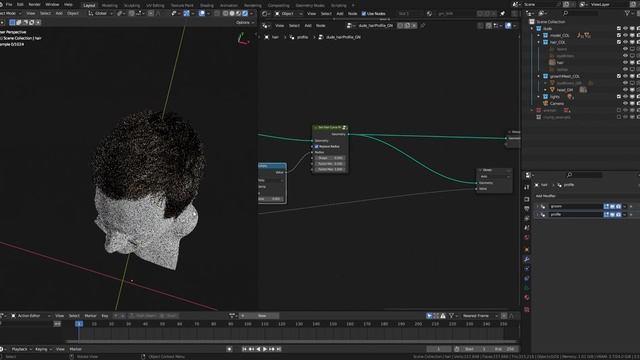Hide head_GM object with eye icon
Image resolution: width=640 pixels, height=360 pixels.
point(625,90)
